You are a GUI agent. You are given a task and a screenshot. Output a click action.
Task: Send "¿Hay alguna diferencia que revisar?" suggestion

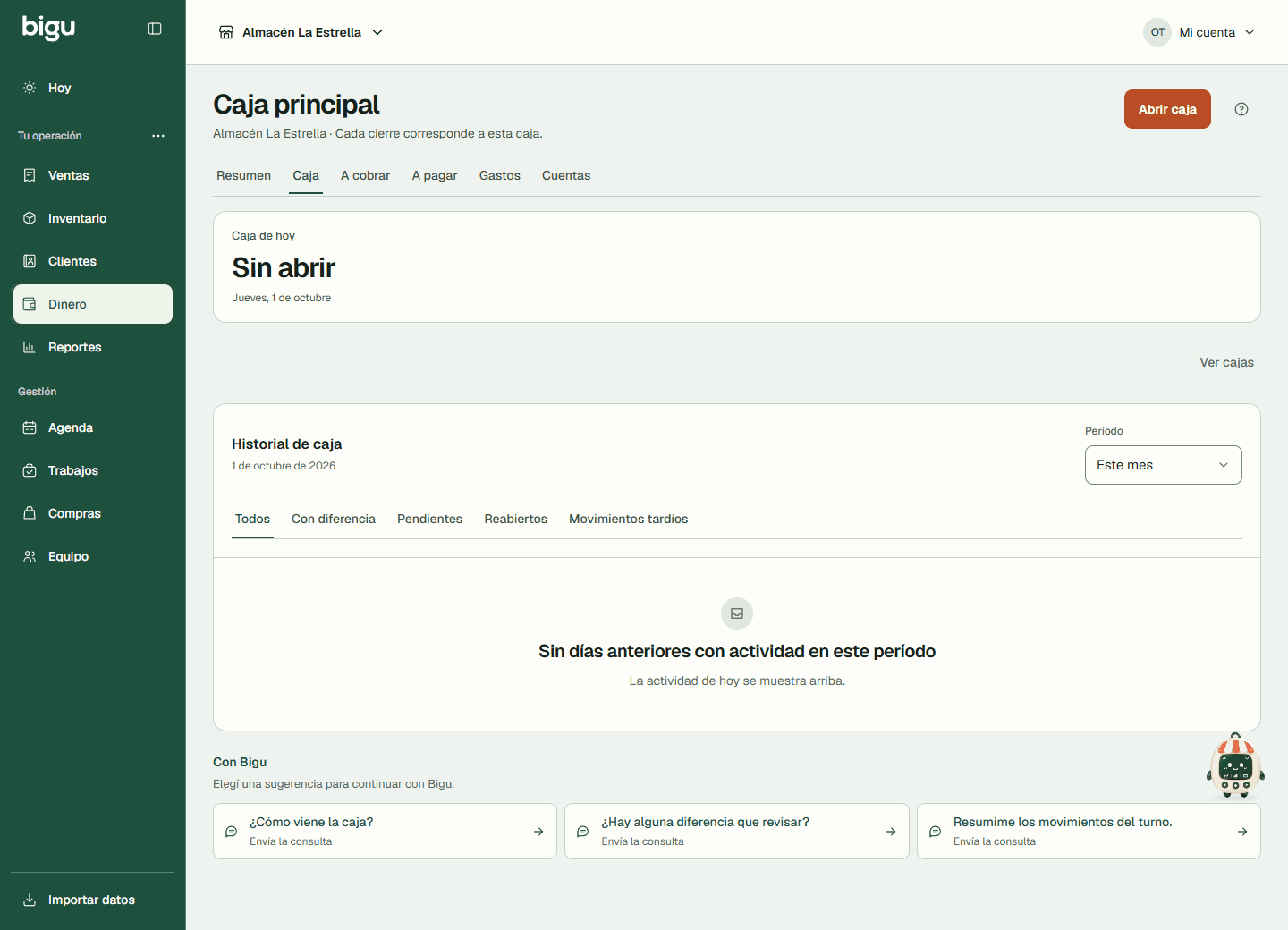[737, 832]
